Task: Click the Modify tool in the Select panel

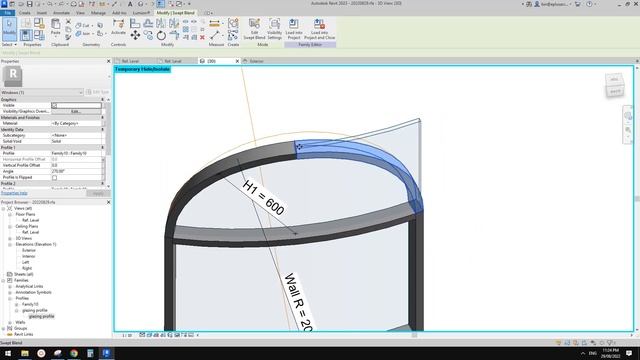Action: tap(9, 29)
